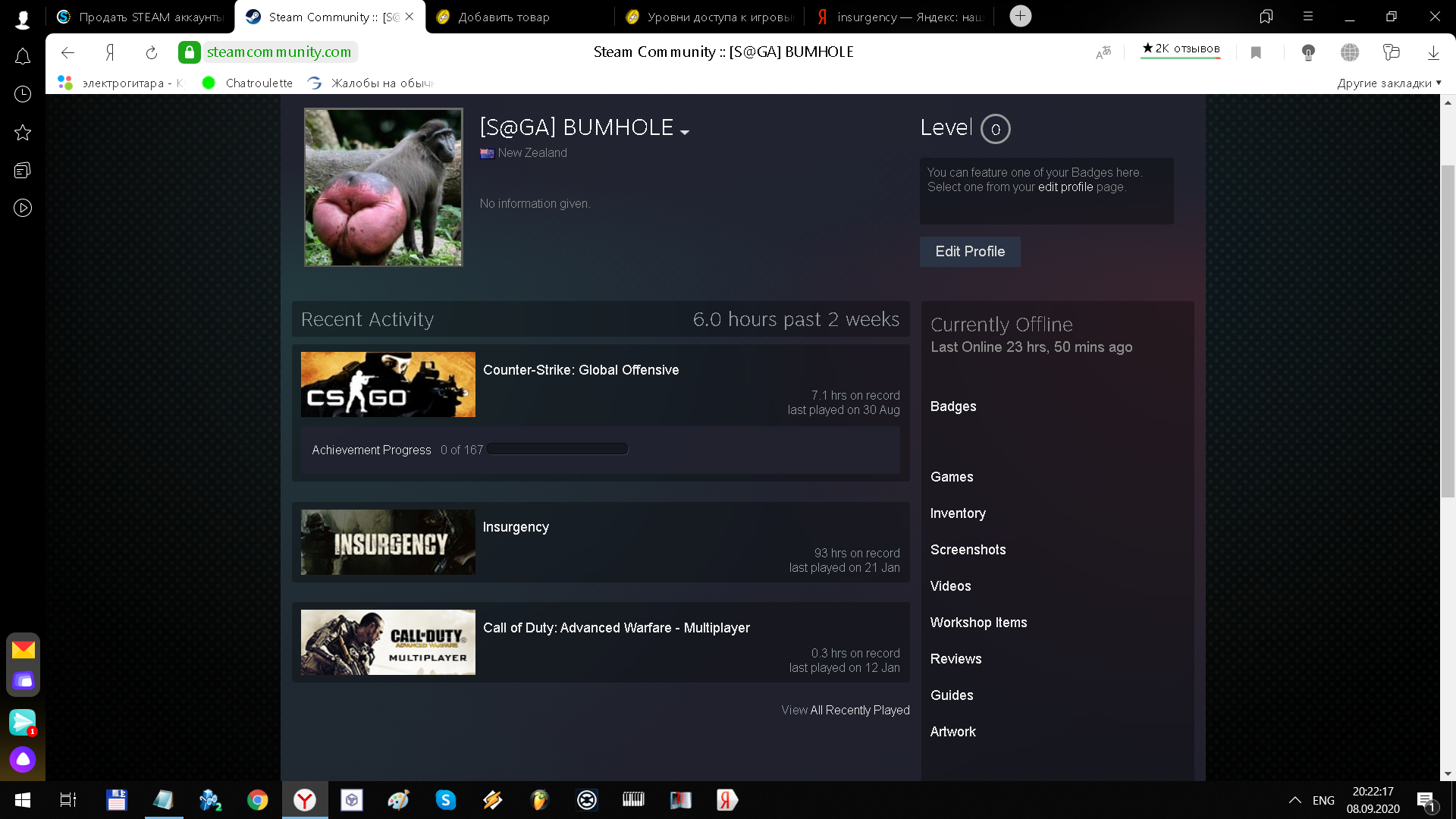The height and width of the screenshot is (819, 1456).
Task: Open Yandex home button in toolbar
Action: click(x=110, y=52)
